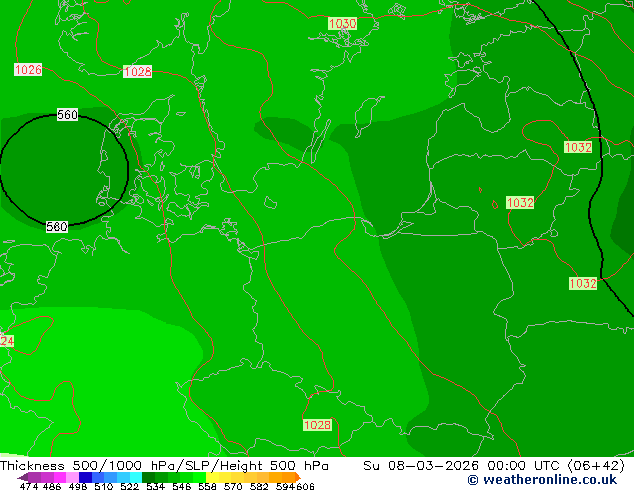Click the 606 value on the color scale
634x490 pixels.
304,486
